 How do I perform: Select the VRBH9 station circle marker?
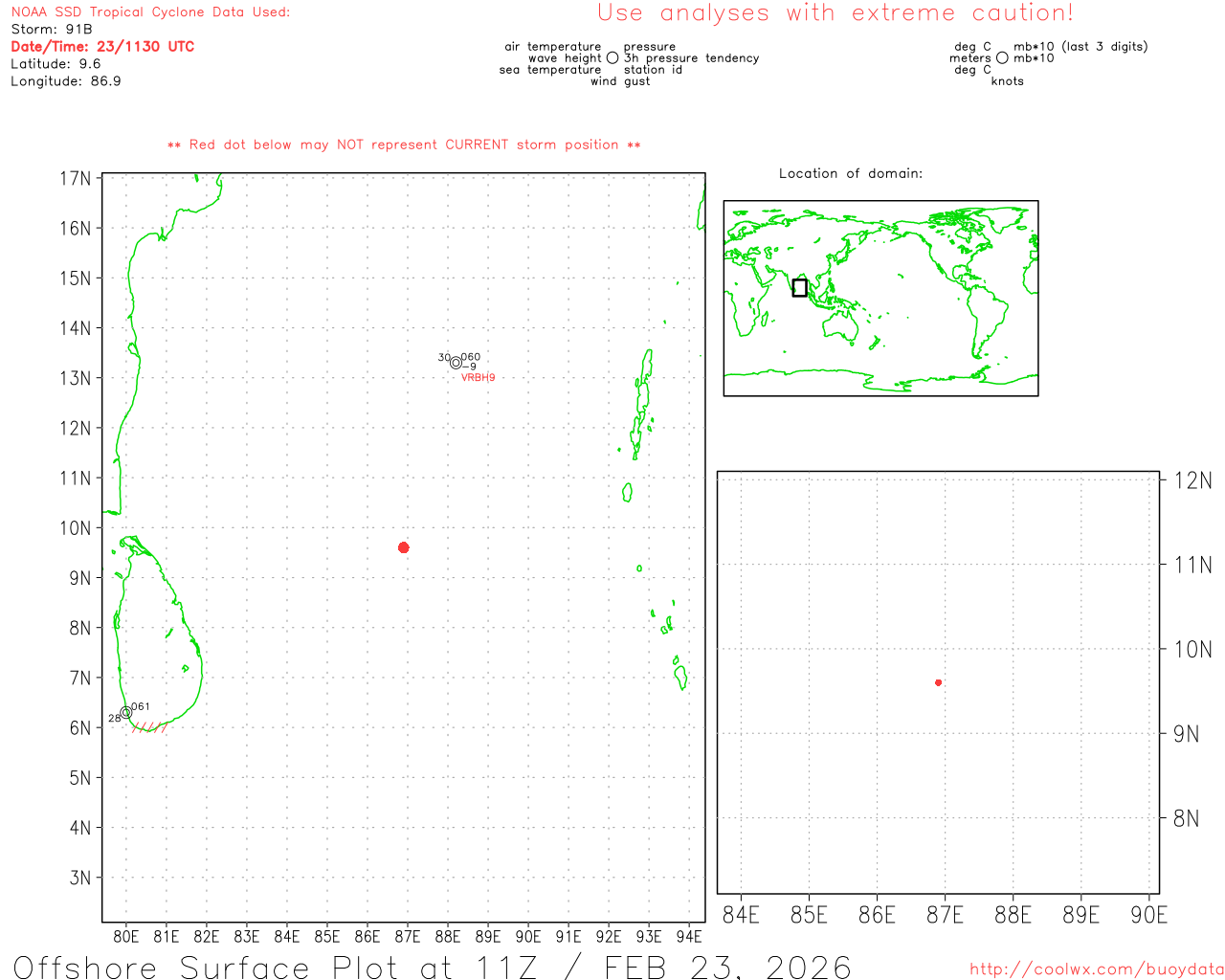click(456, 363)
